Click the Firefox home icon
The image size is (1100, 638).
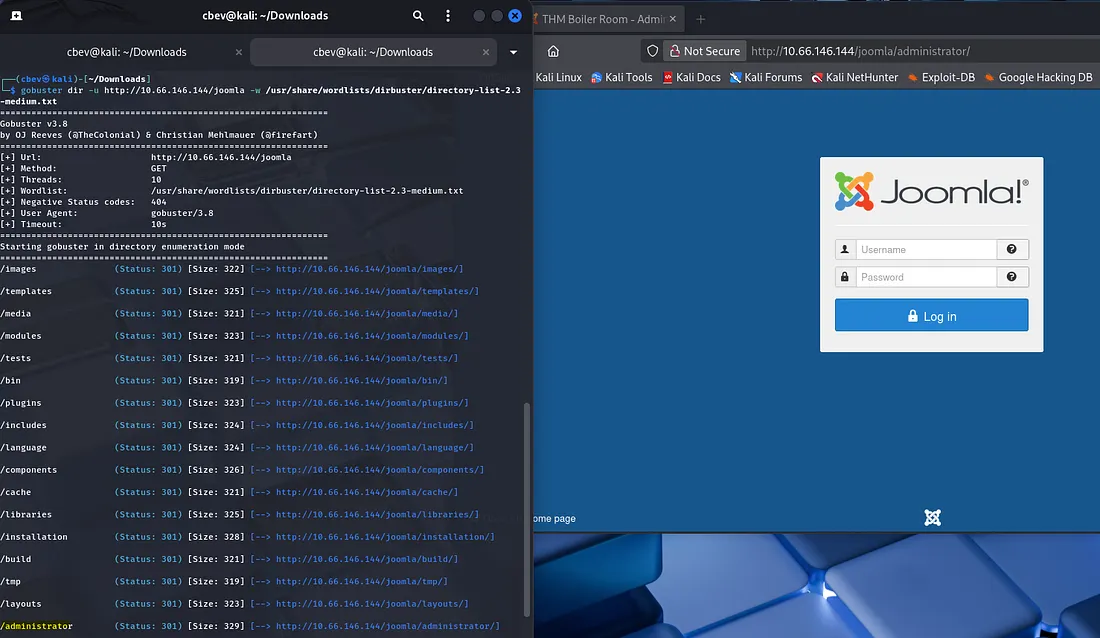(553, 51)
